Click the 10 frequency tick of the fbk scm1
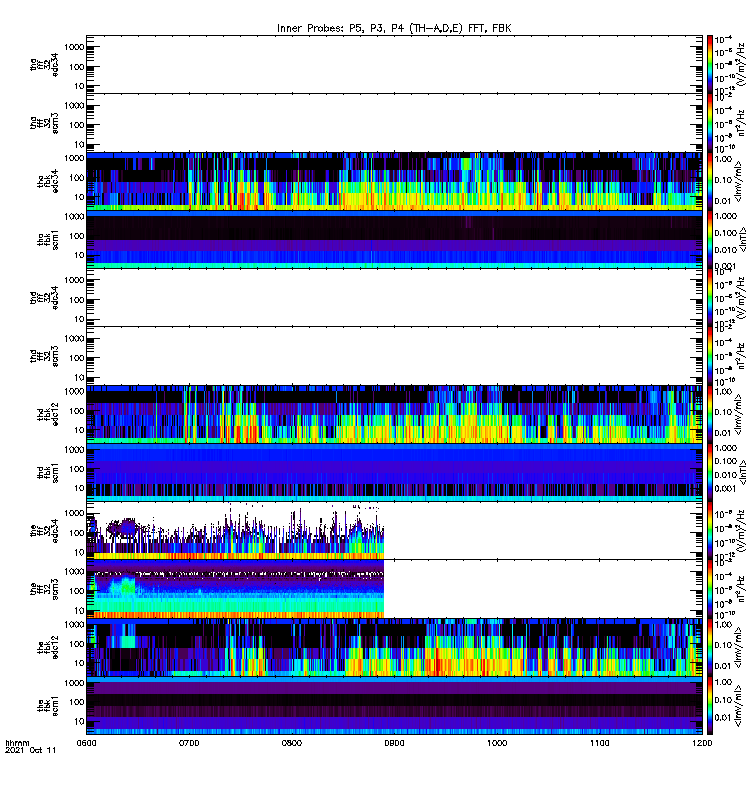Image resolution: width=750 pixels, height=800 pixels. [x=79, y=721]
